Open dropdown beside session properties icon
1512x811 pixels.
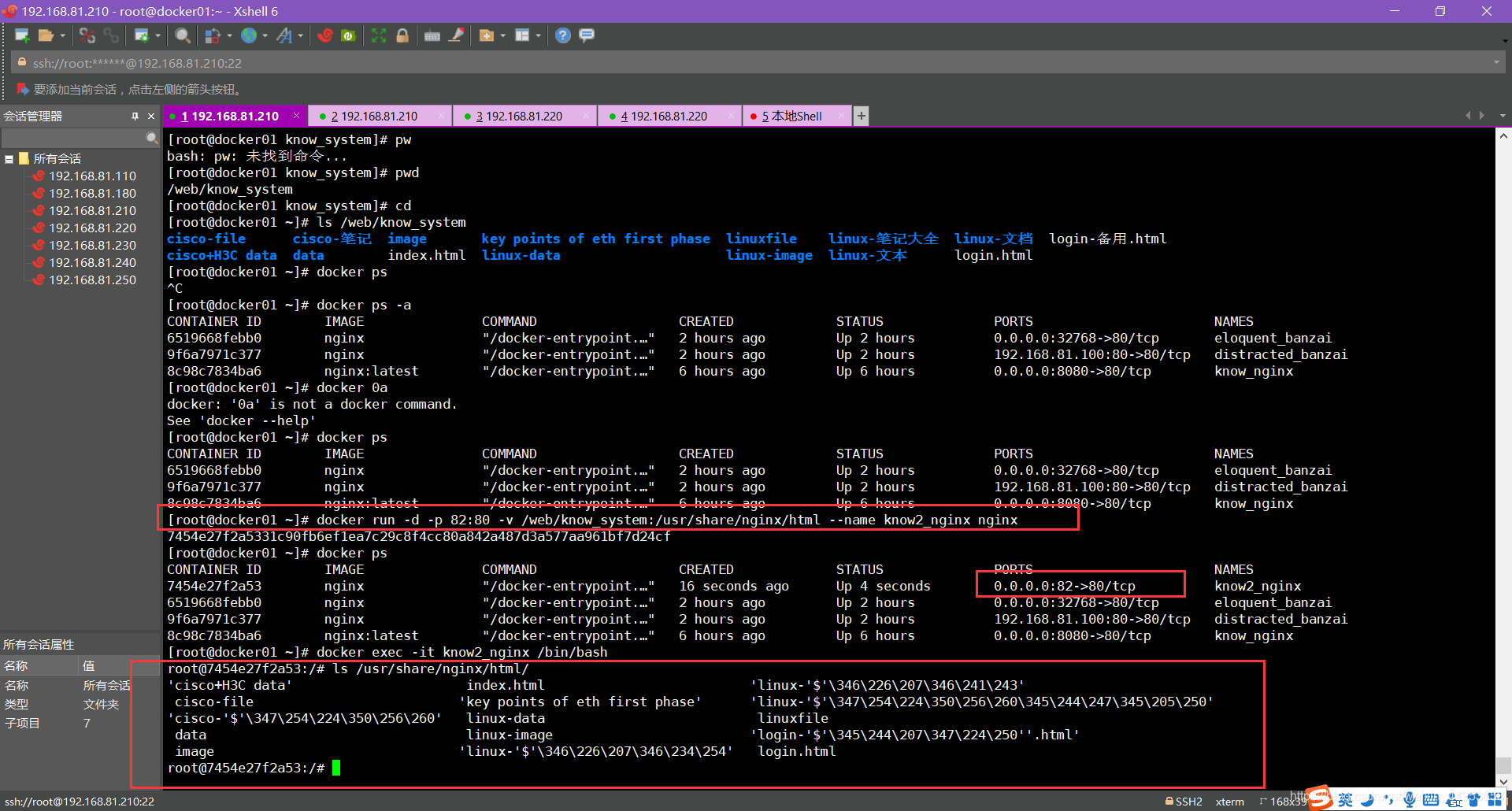[158, 35]
